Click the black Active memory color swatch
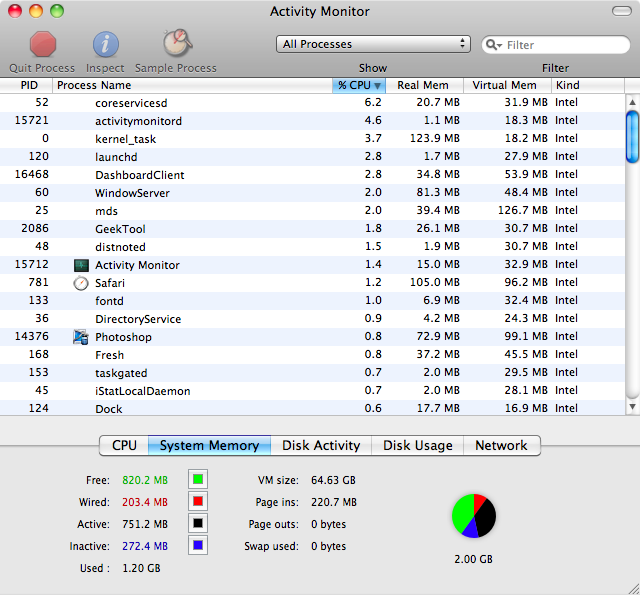This screenshot has width=640, height=595. (198, 523)
